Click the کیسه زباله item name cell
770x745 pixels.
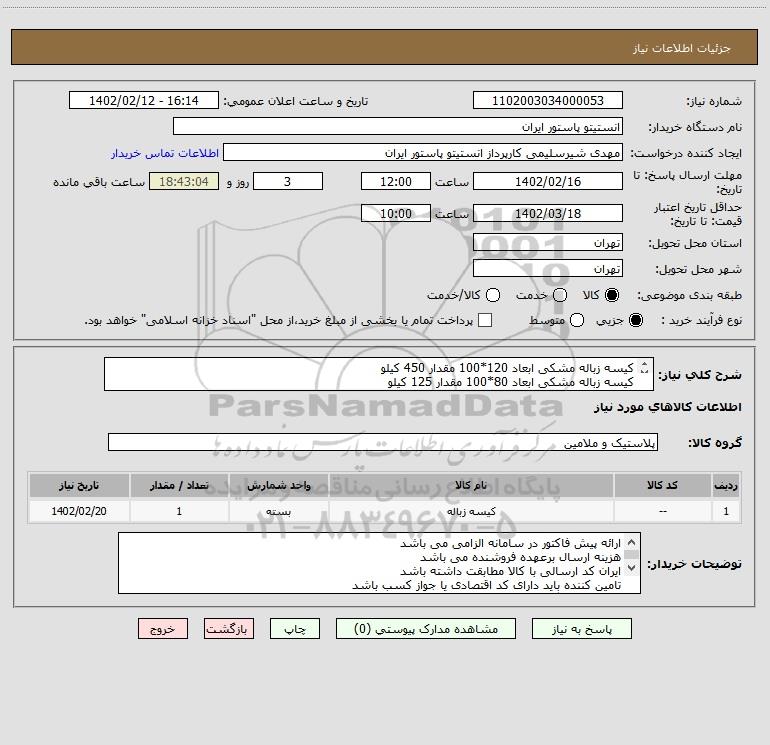471,511
